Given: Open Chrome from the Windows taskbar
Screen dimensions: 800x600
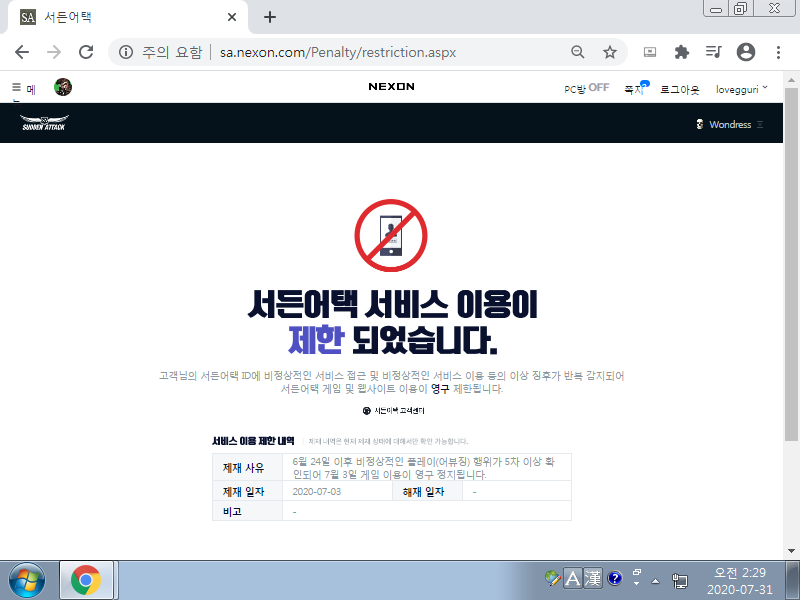Looking at the screenshot, I should [86, 579].
